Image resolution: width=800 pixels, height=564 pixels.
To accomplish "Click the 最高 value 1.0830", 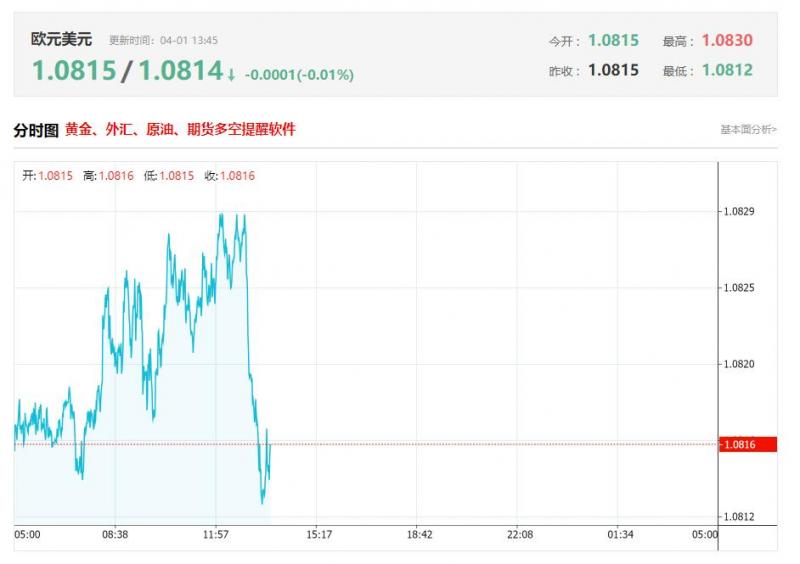I will pyautogui.click(x=727, y=41).
